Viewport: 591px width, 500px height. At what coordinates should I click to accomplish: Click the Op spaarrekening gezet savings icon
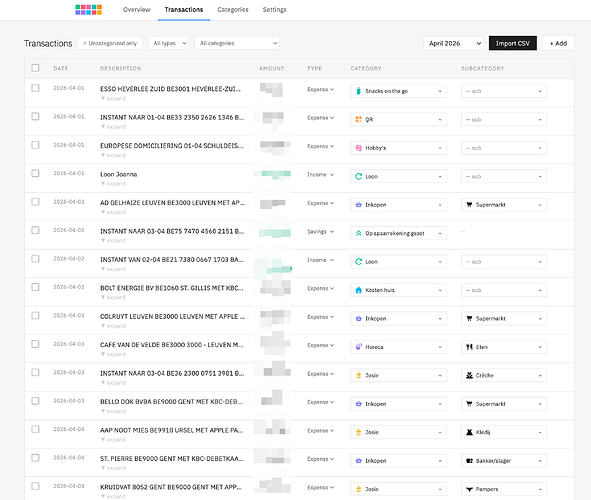point(358,233)
